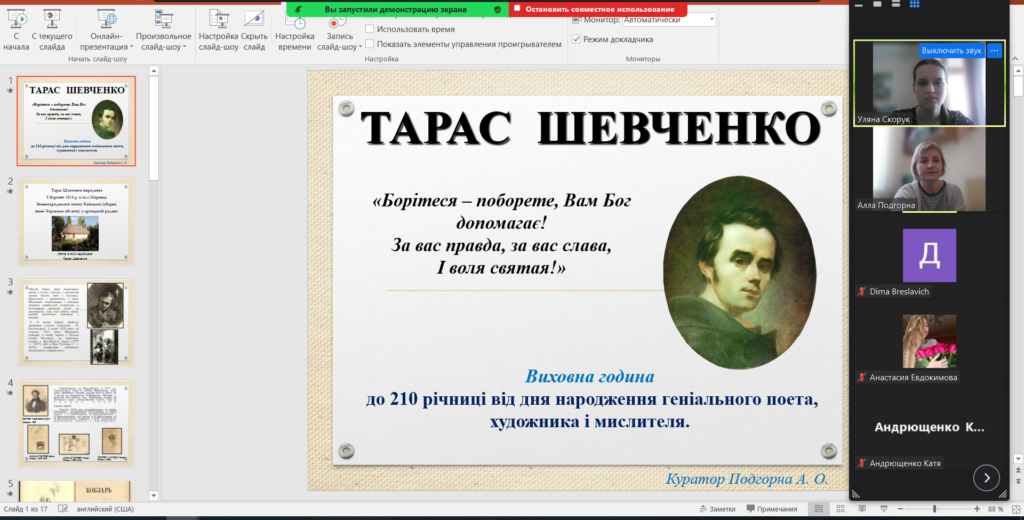
Task: Click spell-check icon in the status bar
Action: 63,509
